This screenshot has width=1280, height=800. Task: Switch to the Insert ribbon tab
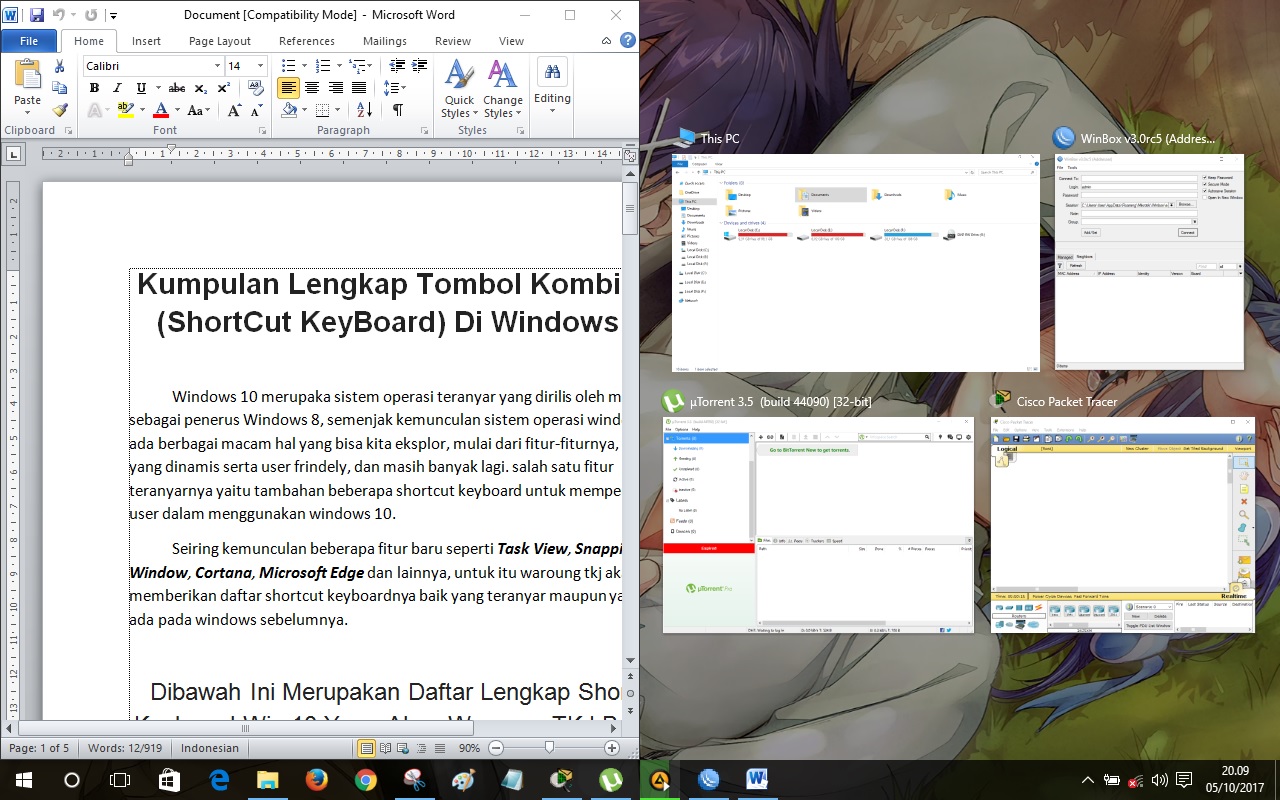(146, 41)
